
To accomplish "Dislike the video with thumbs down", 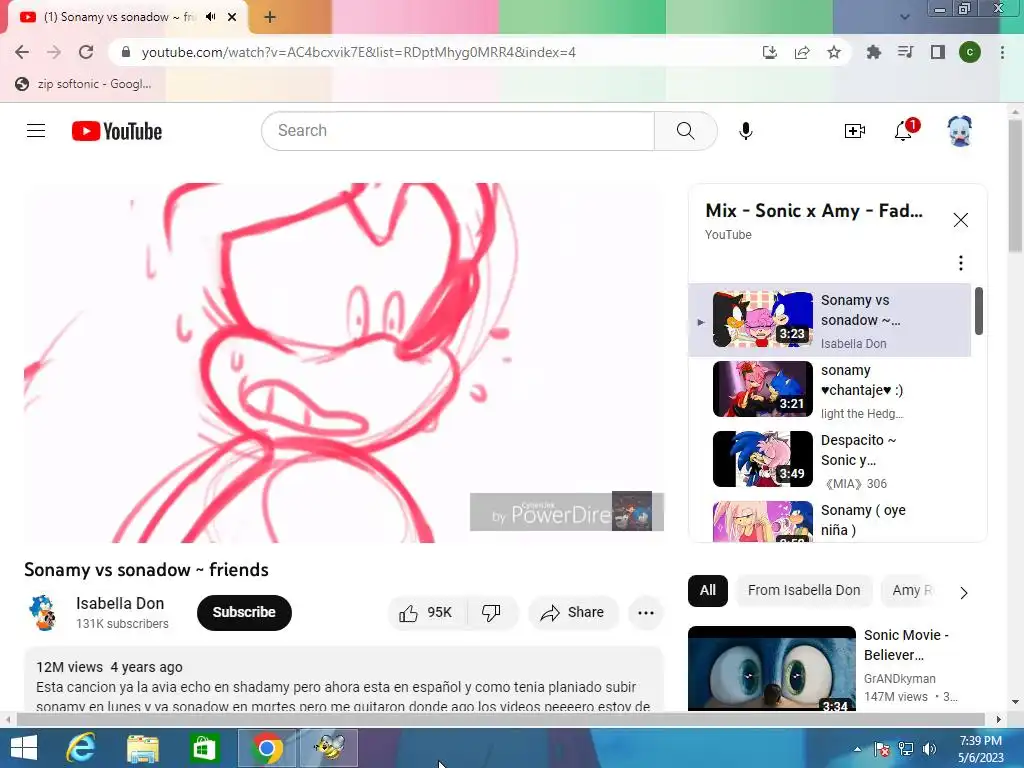I will pos(491,613).
